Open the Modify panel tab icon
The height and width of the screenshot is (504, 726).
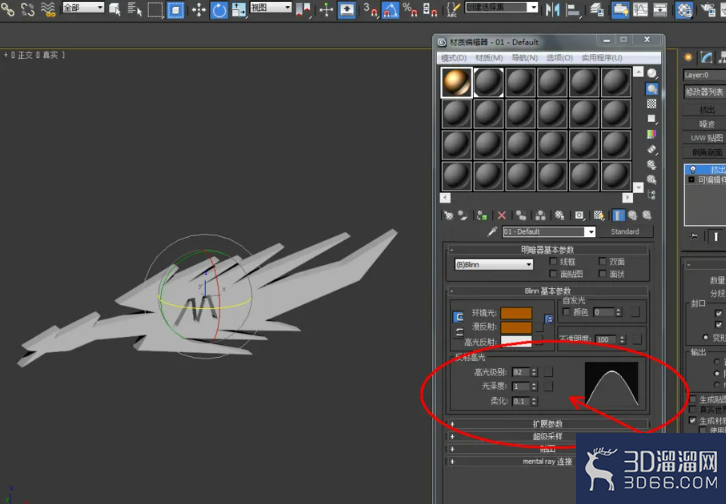click(x=706, y=57)
